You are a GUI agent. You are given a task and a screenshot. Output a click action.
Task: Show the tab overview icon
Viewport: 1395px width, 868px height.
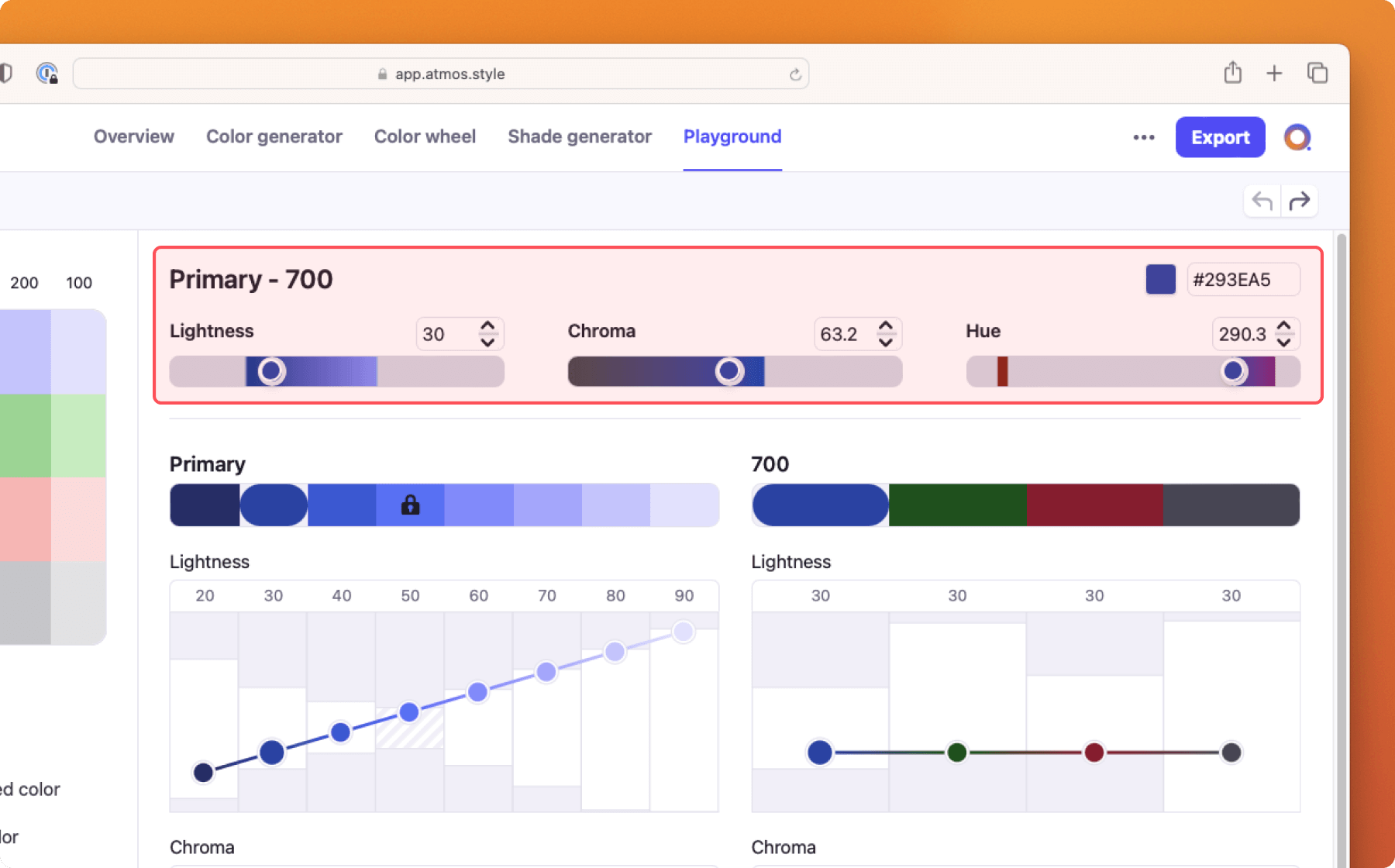[1317, 73]
